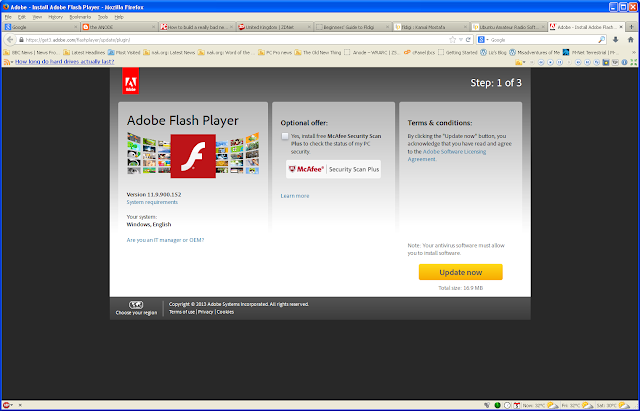Open the feed headline dropdown arrow
This screenshot has width=640, height=411.
click(x=12, y=62)
